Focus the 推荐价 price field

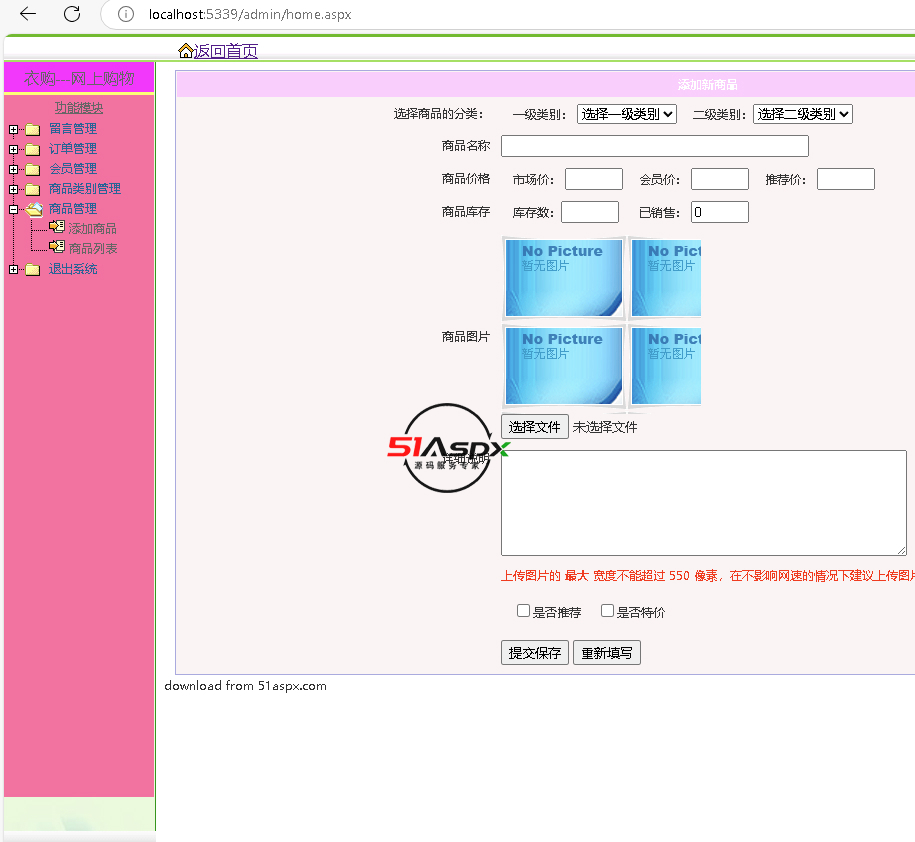coord(846,179)
